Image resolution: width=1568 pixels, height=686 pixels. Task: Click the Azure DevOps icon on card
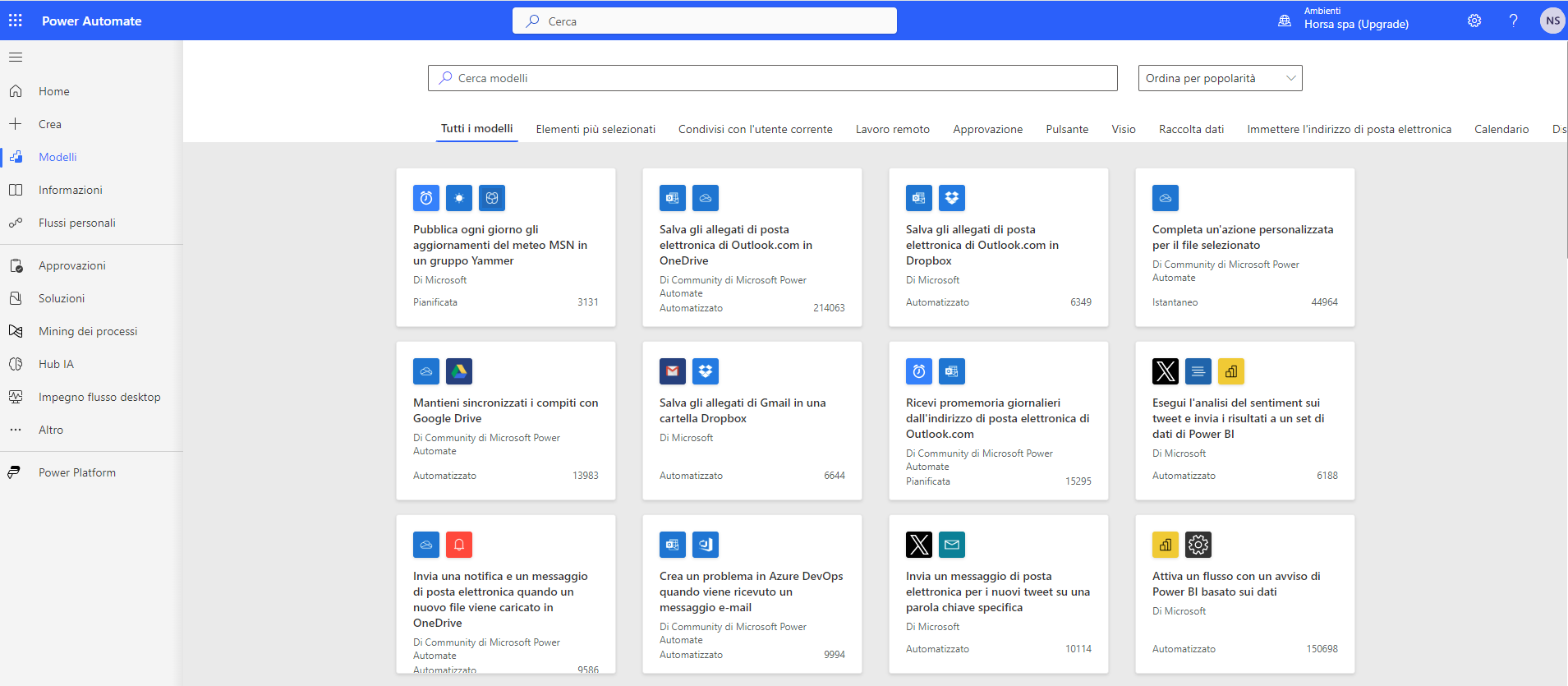pyautogui.click(x=706, y=545)
